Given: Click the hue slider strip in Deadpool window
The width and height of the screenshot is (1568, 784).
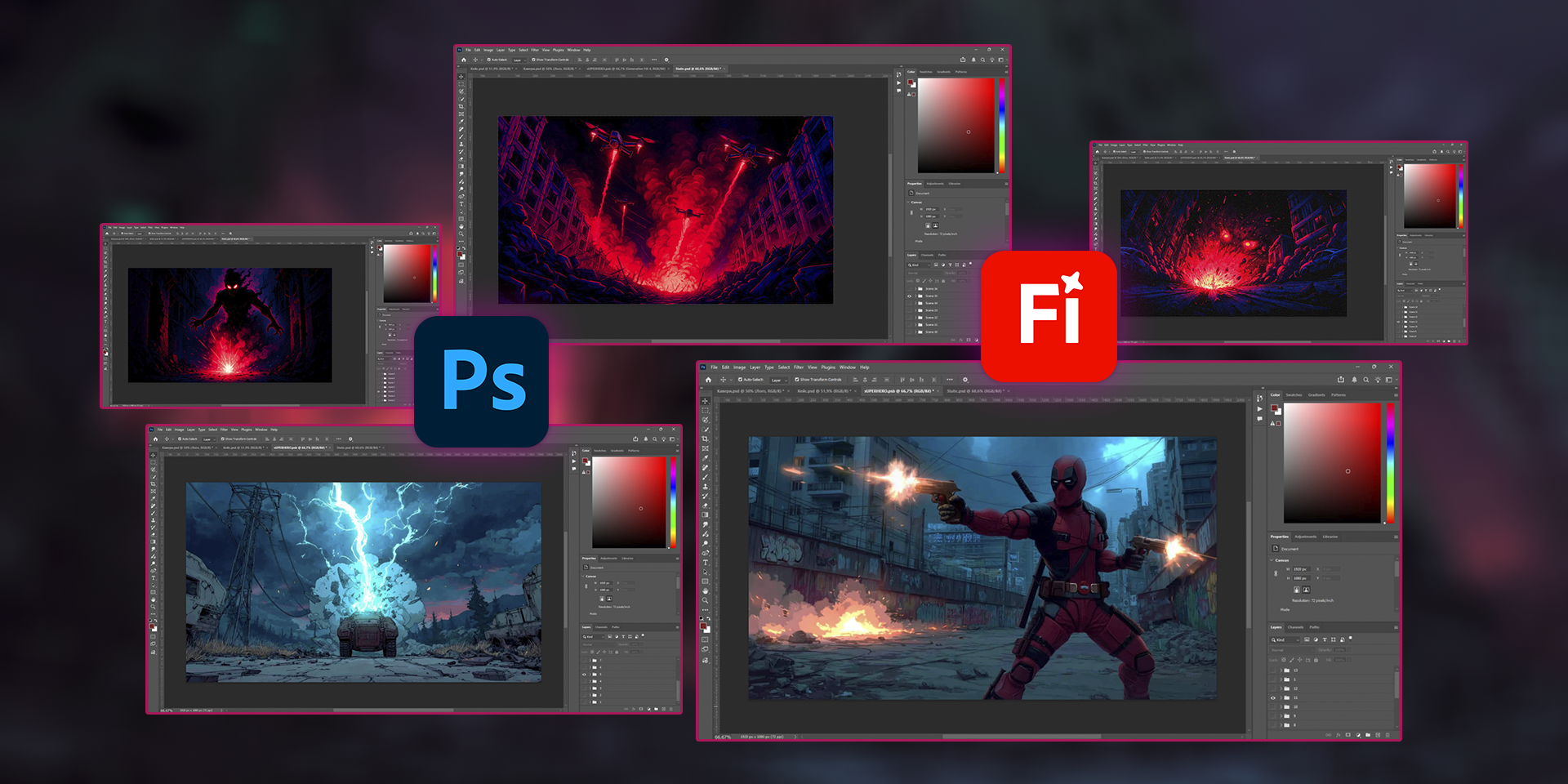Looking at the screenshot, I should pyautogui.click(x=1390, y=461).
